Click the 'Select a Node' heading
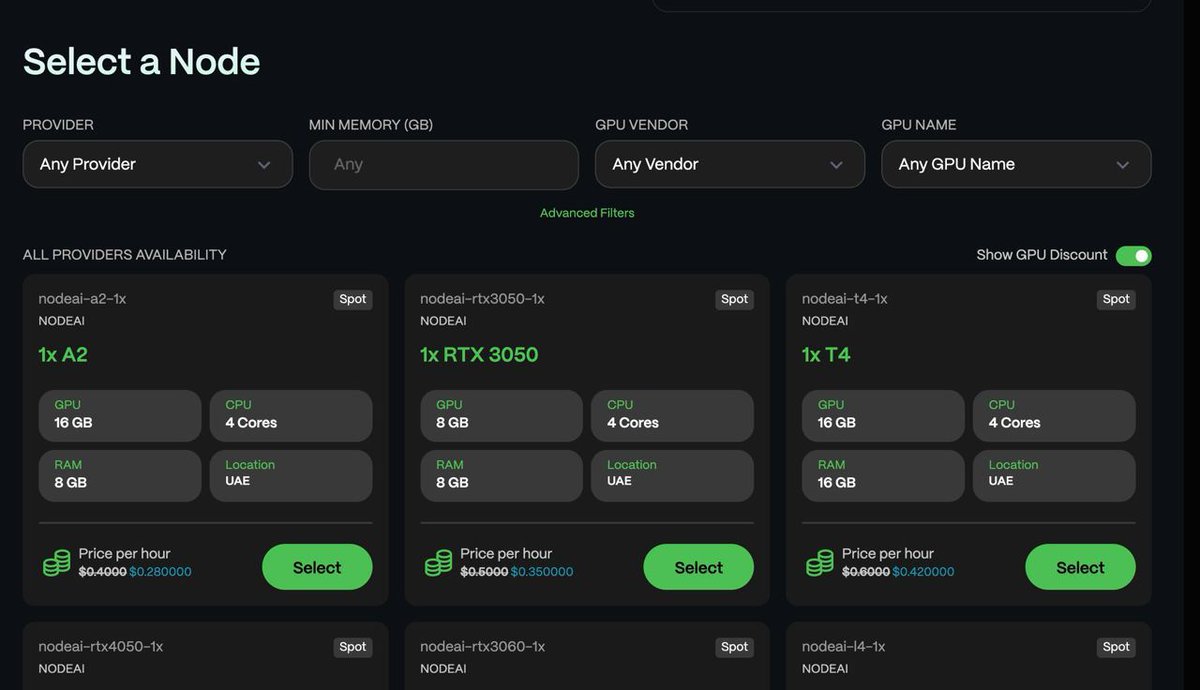This screenshot has height=690, width=1200. [141, 62]
